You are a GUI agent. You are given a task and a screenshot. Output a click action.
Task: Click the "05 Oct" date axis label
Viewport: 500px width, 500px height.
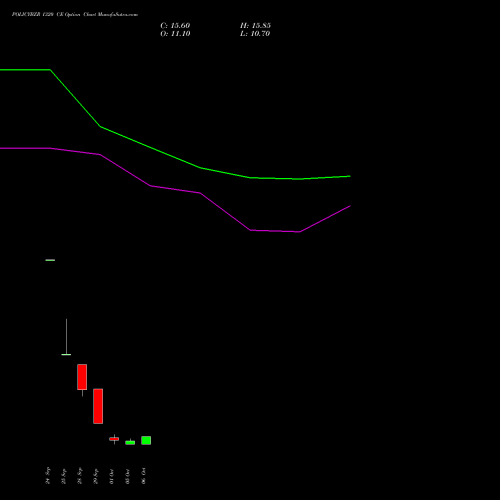pos(128,476)
